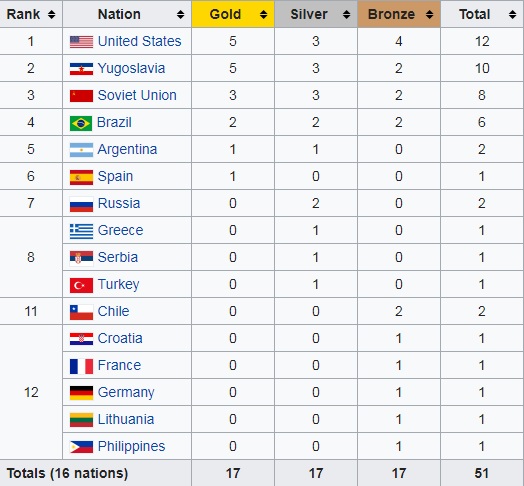This screenshot has height=486, width=524.
Task: Click the Turkey flag icon
Action: point(81,285)
